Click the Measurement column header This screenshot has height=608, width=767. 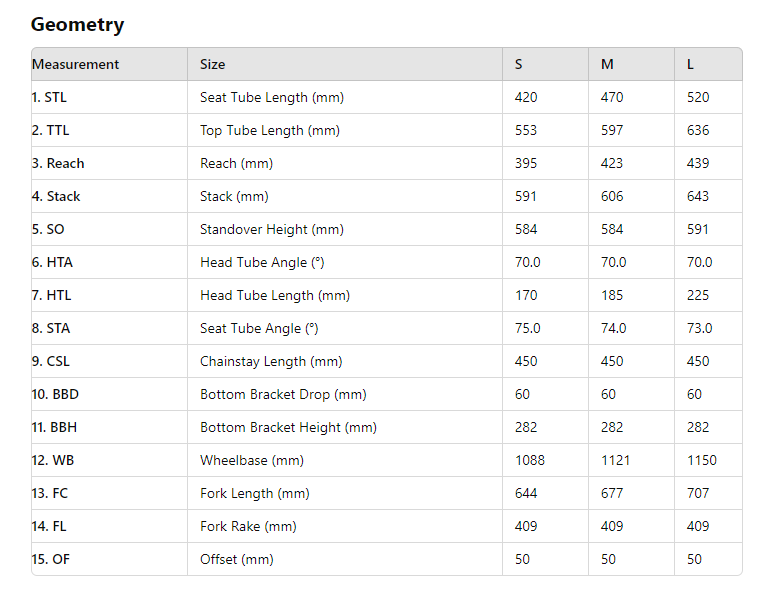(75, 64)
